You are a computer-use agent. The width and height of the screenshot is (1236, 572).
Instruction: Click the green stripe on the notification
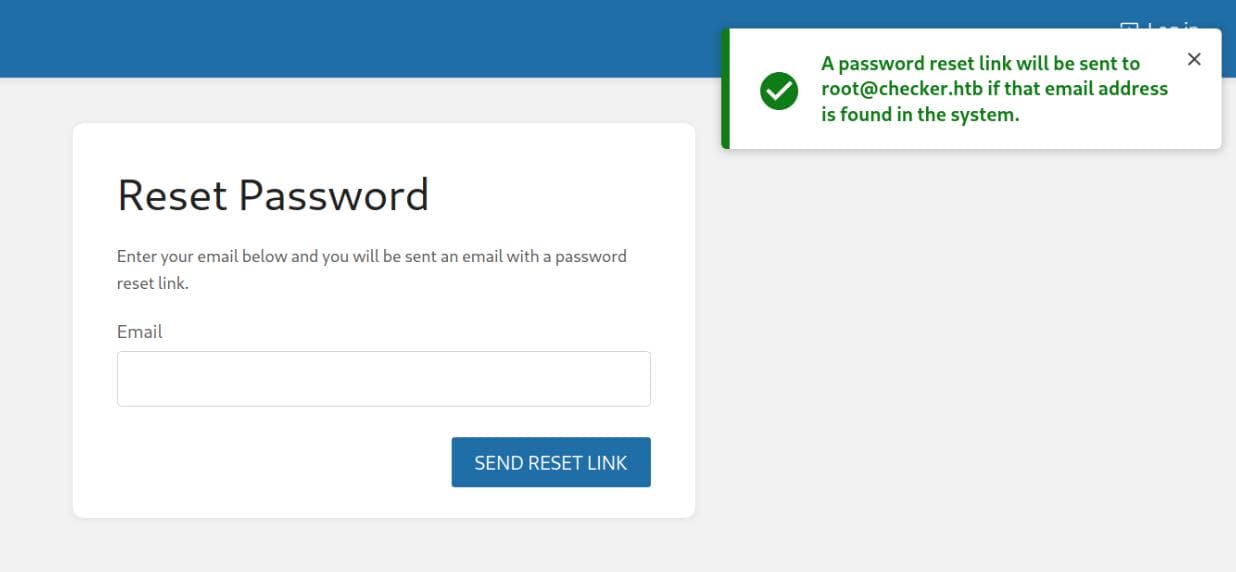click(725, 89)
